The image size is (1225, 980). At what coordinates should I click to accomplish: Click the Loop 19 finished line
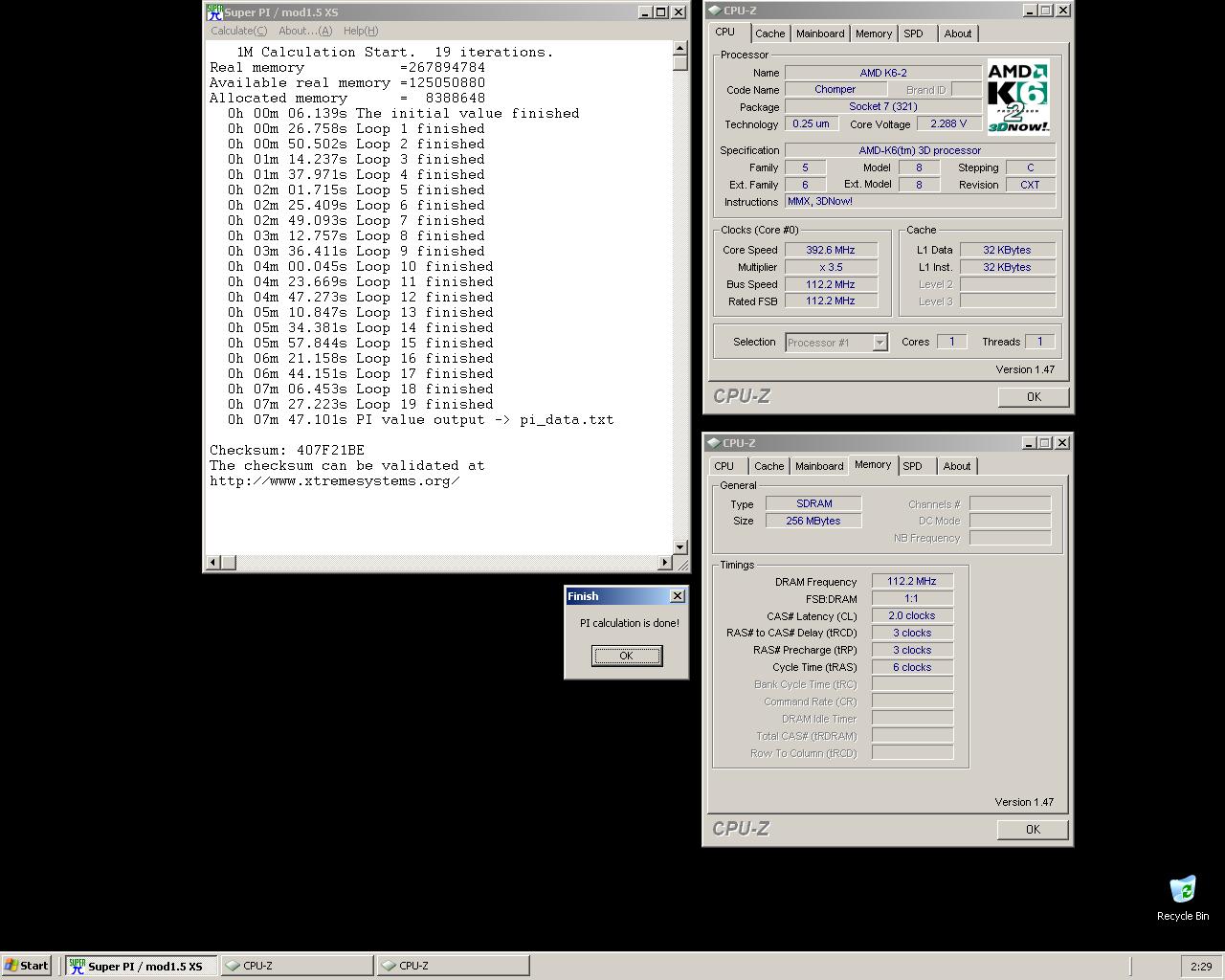361,404
